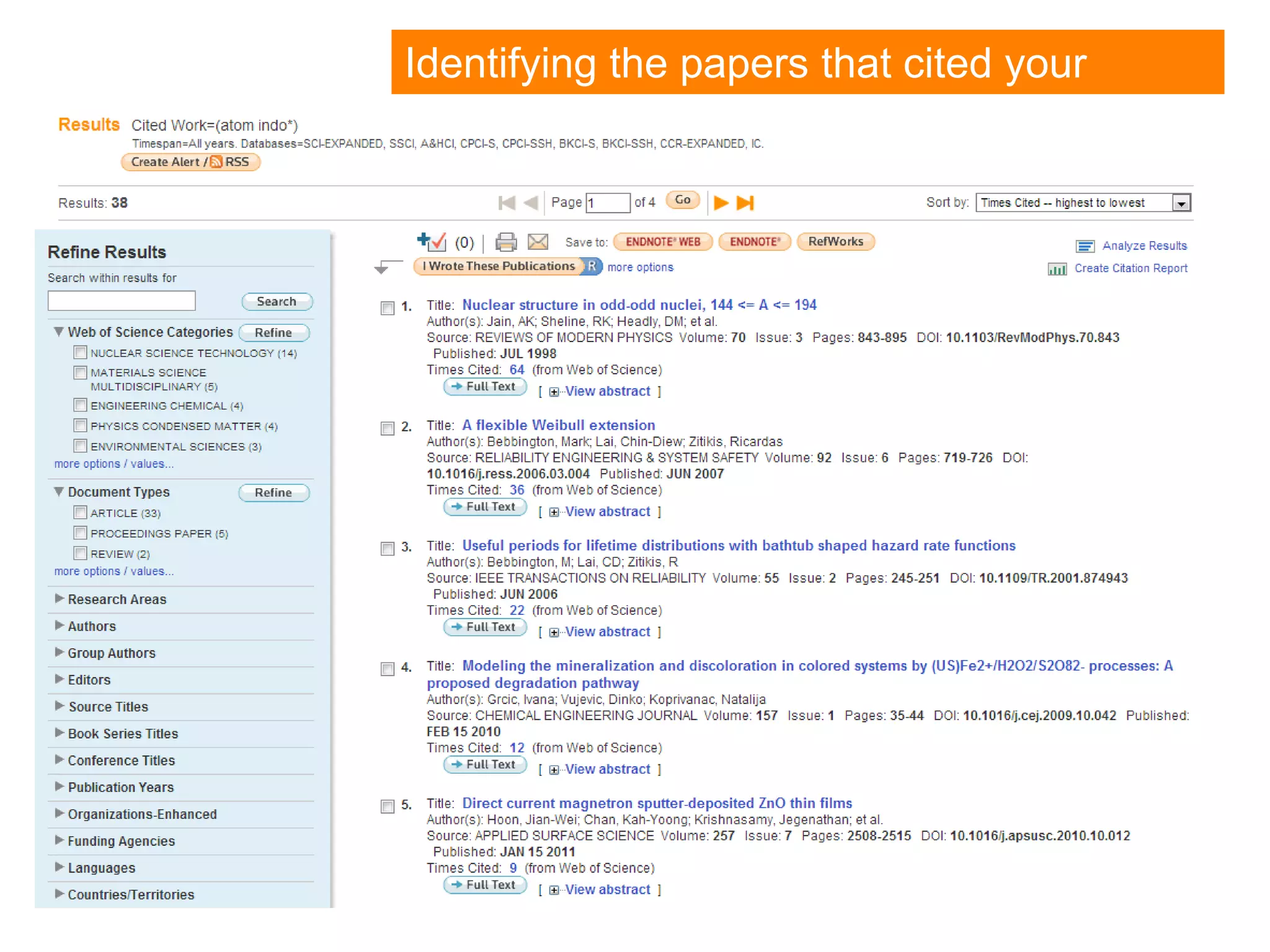Expand Languages filter
1270x952 pixels.
60,867
